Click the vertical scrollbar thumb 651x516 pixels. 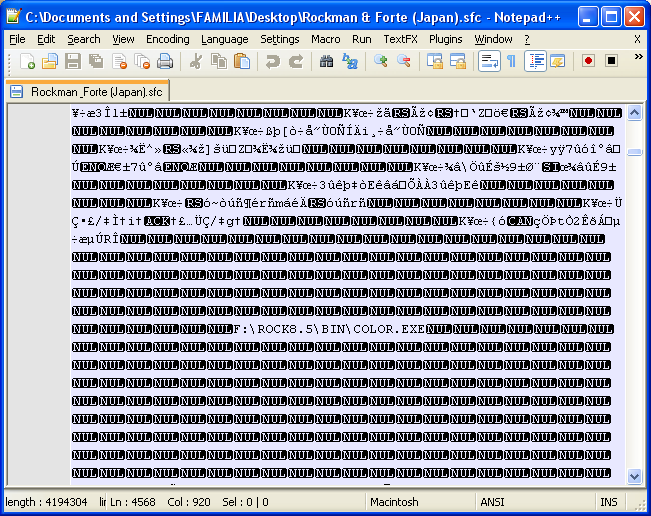pyautogui.click(x=634, y=152)
